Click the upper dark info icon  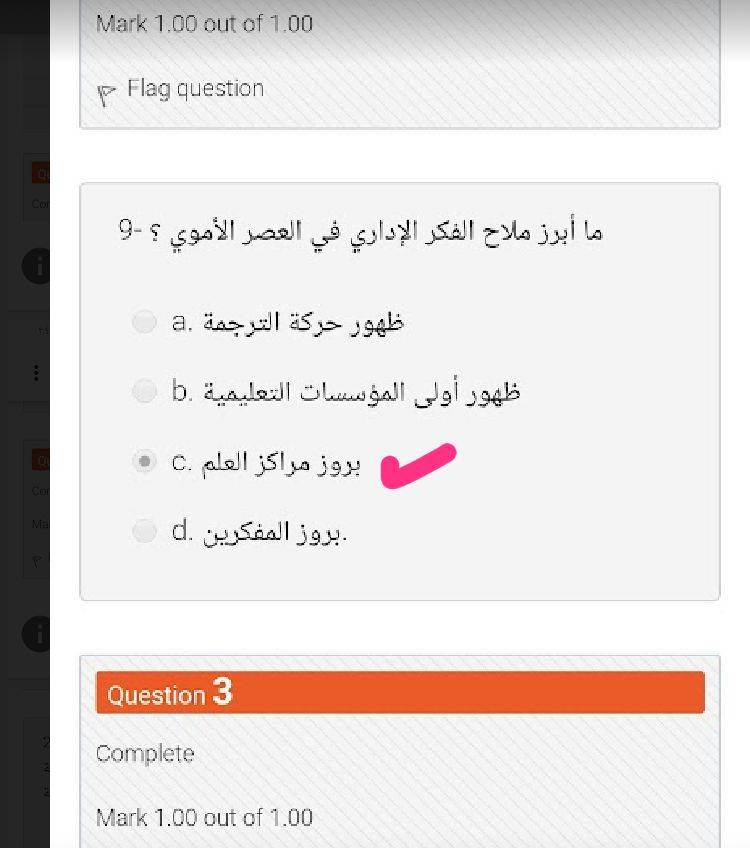pos(37,267)
